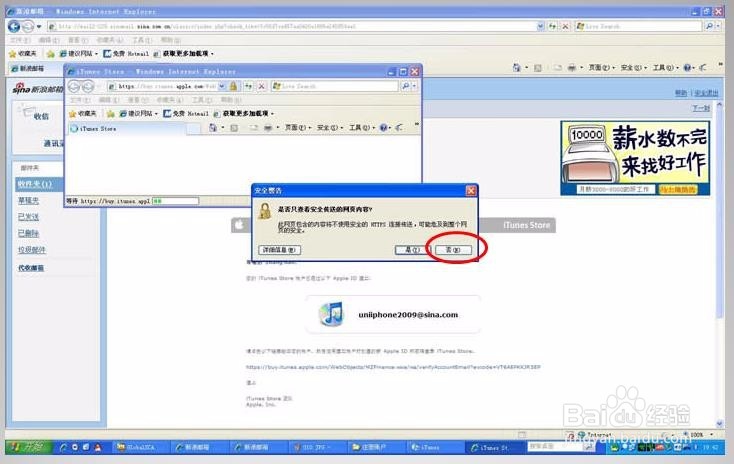The height and width of the screenshot is (464, 734).
Task: Click the Sina page's scrollbar up arrow
Action: tap(720, 105)
